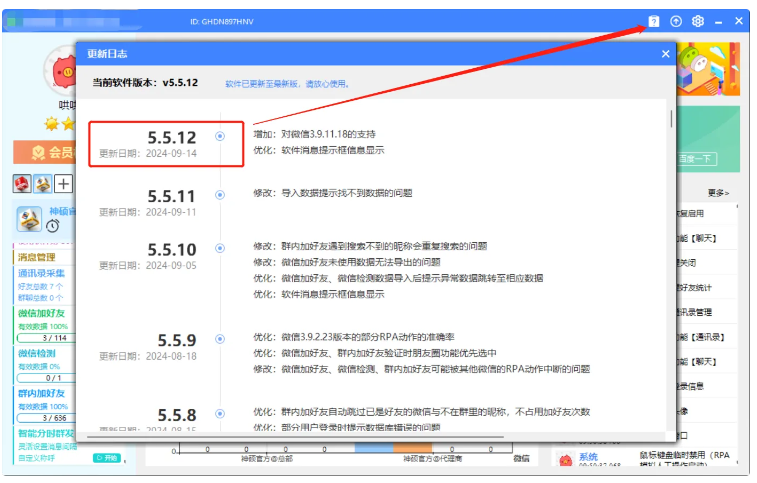Click the alarm clock timer icon
This screenshot has height=483, width=757.
(53, 225)
